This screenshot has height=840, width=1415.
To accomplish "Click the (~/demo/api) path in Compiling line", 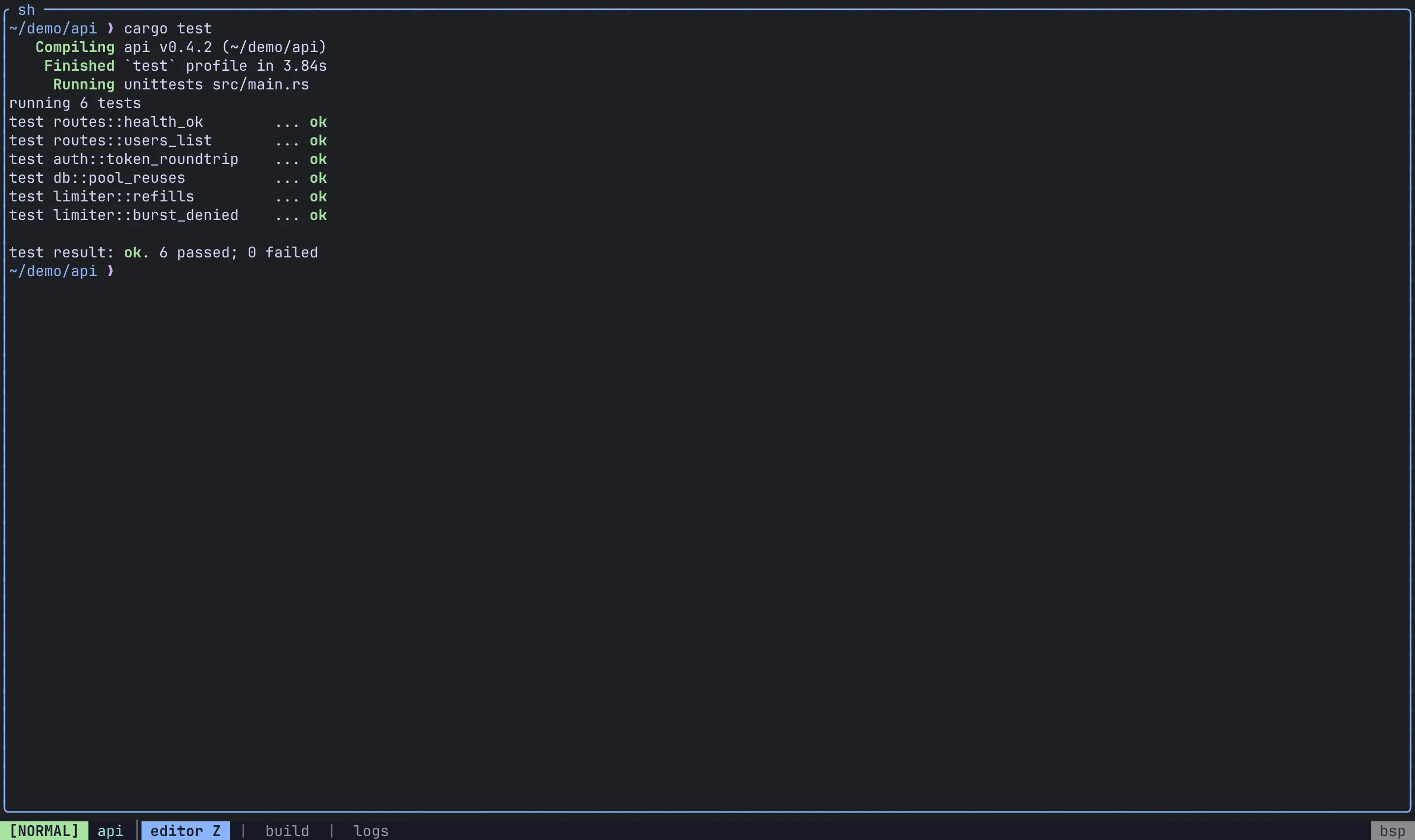I will (x=274, y=47).
